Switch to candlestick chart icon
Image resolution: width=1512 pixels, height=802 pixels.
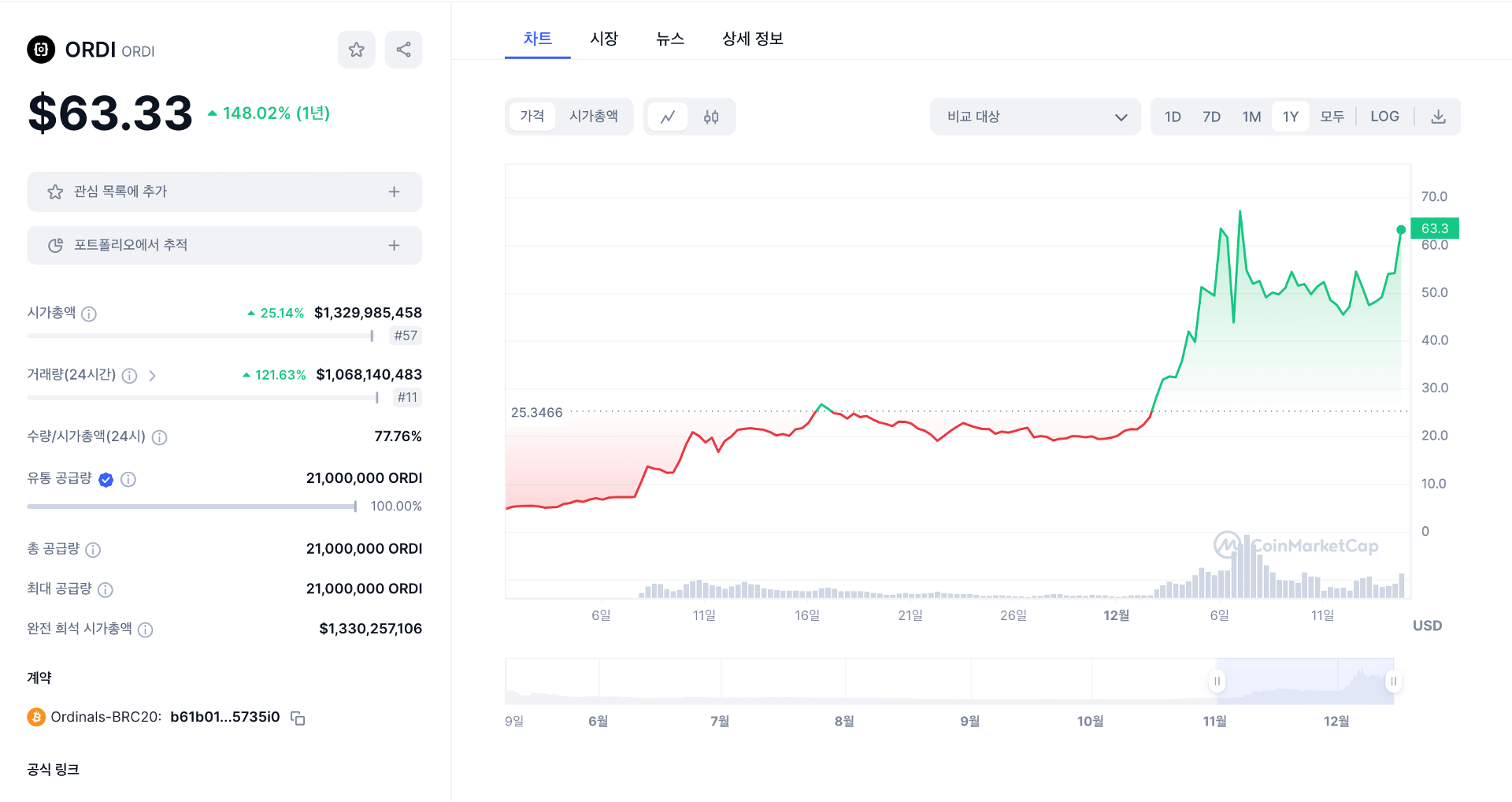711,117
